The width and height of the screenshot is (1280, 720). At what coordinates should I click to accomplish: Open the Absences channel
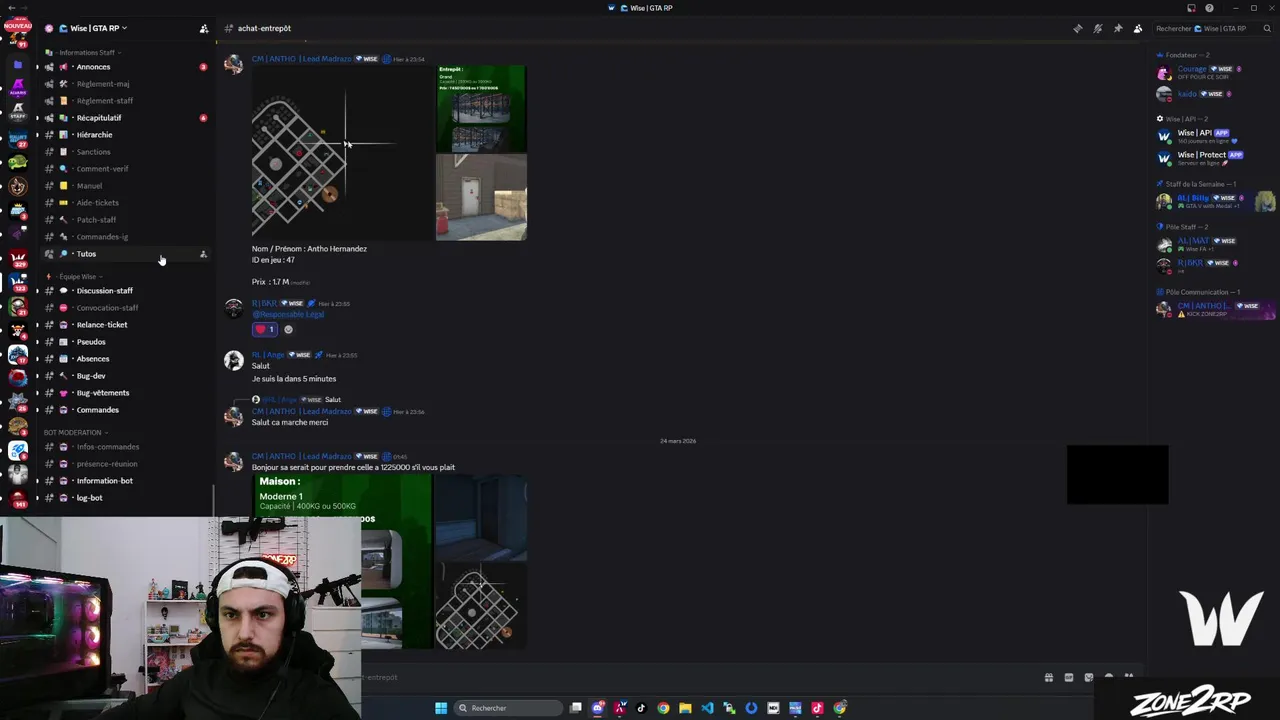pyautogui.click(x=126, y=359)
